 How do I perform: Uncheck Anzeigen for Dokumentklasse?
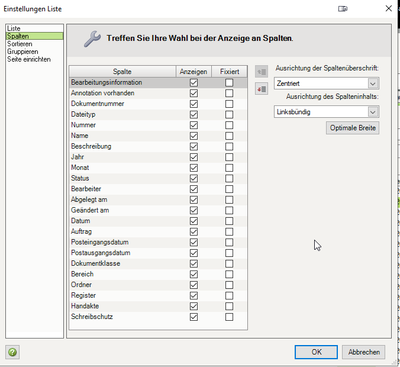194,264
